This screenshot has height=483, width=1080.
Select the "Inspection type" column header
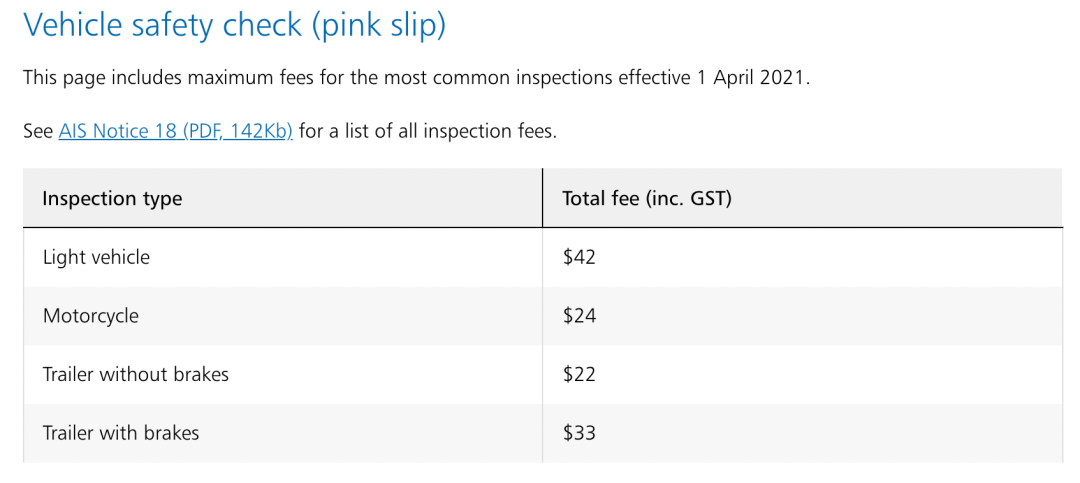point(112,199)
